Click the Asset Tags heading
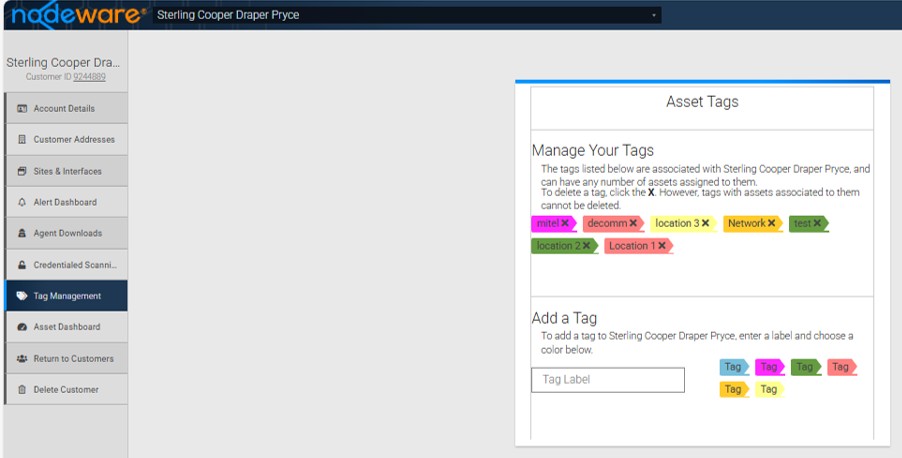902x458 pixels. pyautogui.click(x=702, y=102)
